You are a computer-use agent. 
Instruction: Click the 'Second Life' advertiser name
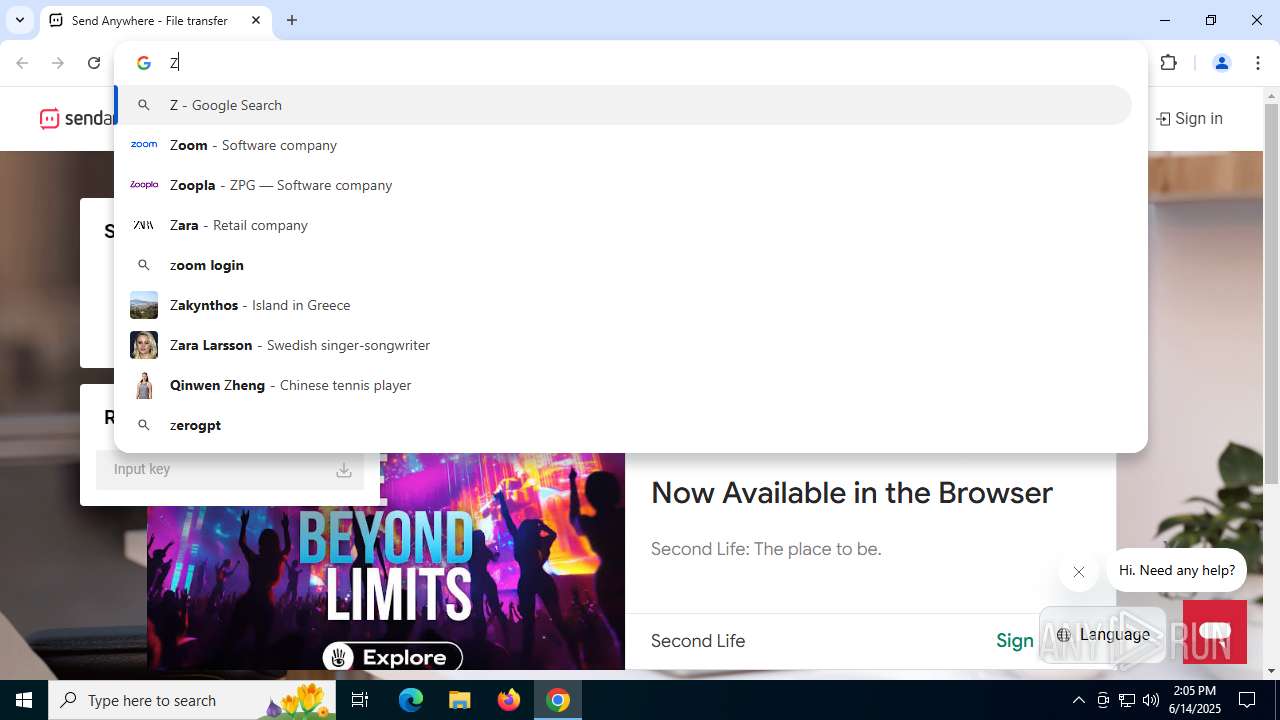698,641
